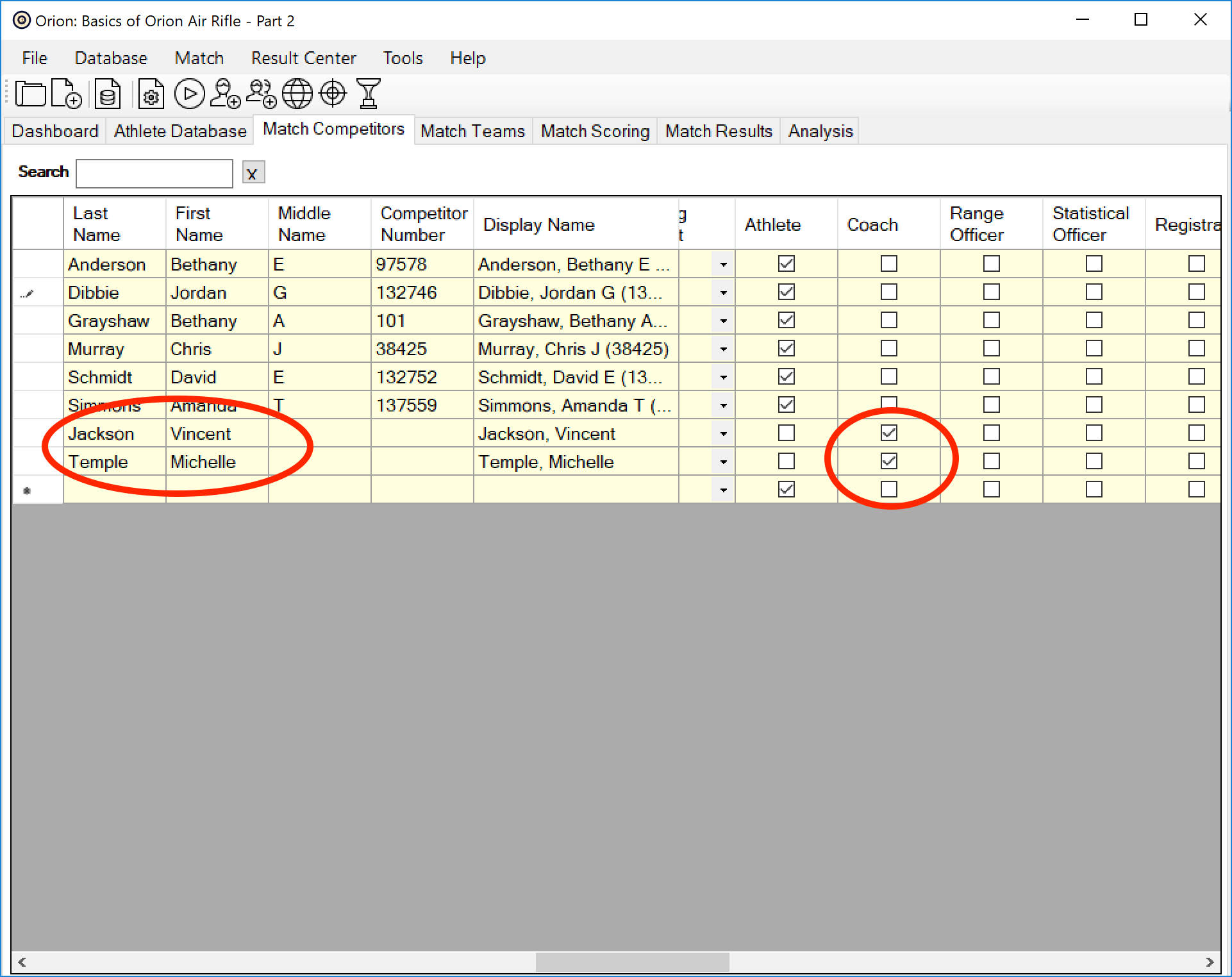1232x977 pixels.
Task: Expand dropdown in Temple, Michelle row
Action: 723,461
